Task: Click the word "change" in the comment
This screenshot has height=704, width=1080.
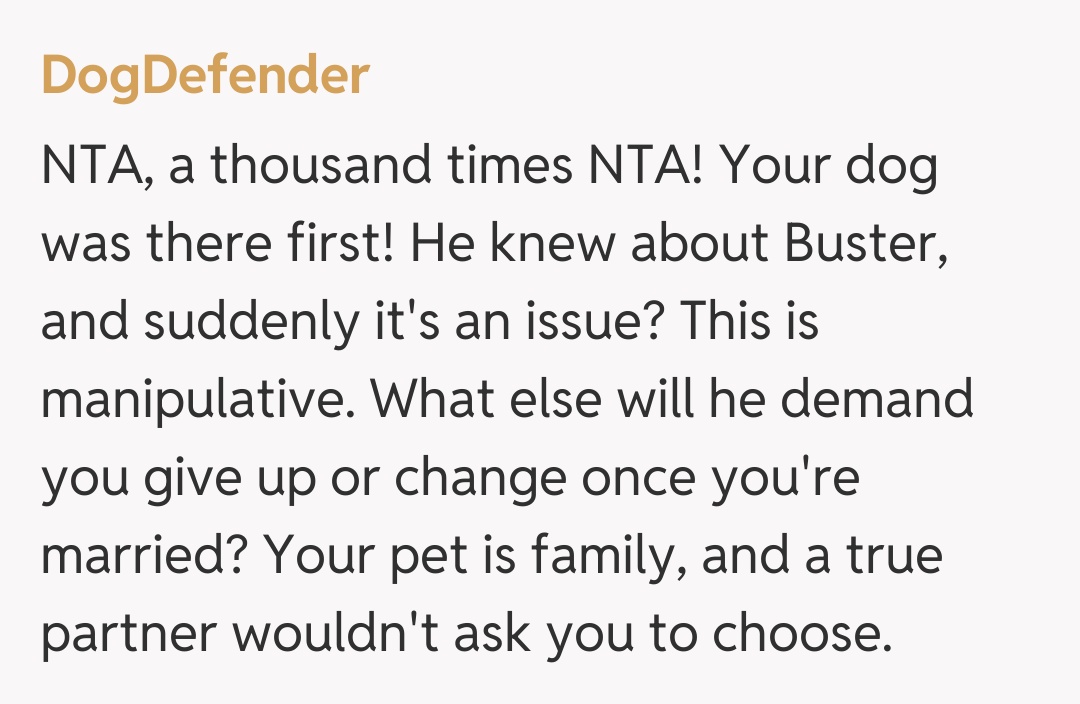Action: point(479,479)
